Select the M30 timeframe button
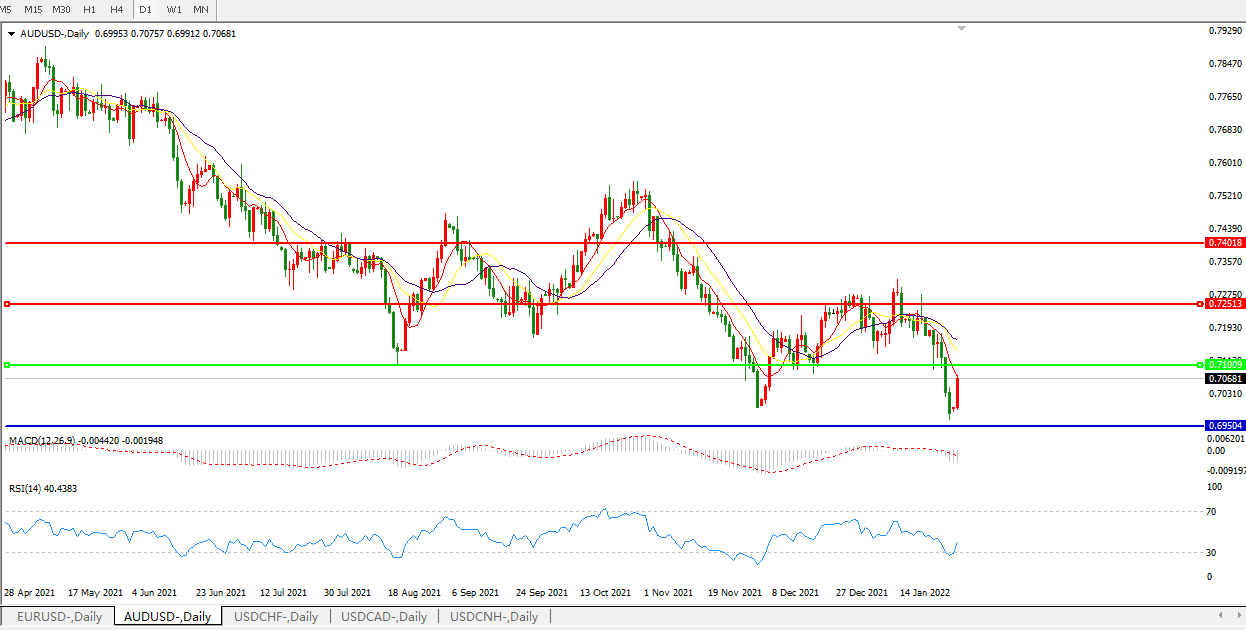1246x630 pixels. pos(61,9)
